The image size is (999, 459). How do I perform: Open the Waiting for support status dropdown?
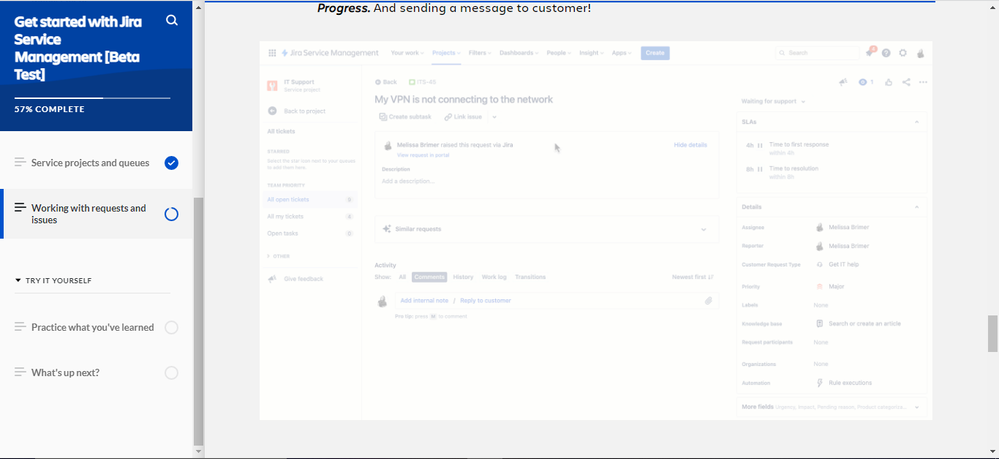(773, 101)
